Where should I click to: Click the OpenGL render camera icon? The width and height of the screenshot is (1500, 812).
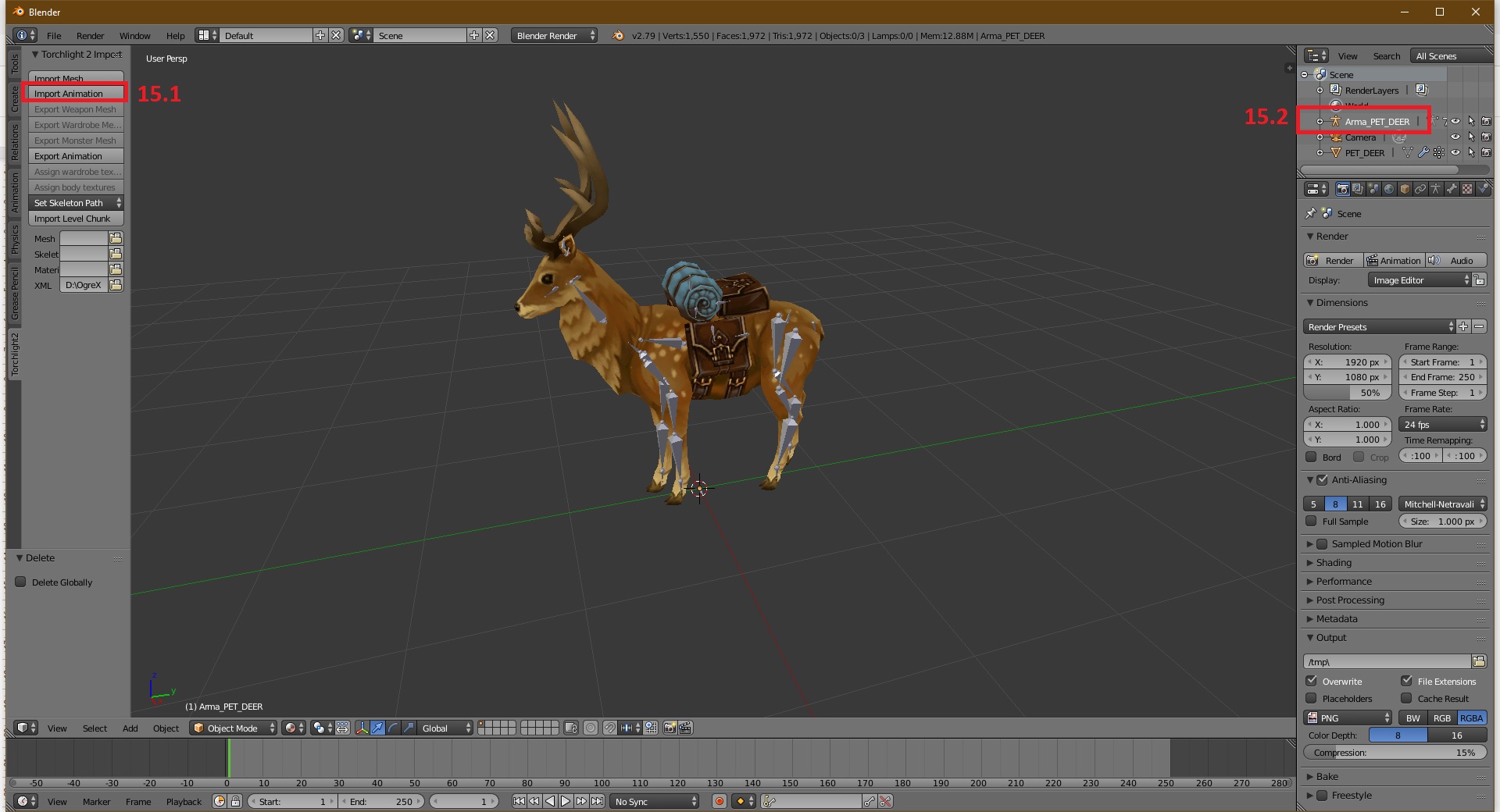670,728
